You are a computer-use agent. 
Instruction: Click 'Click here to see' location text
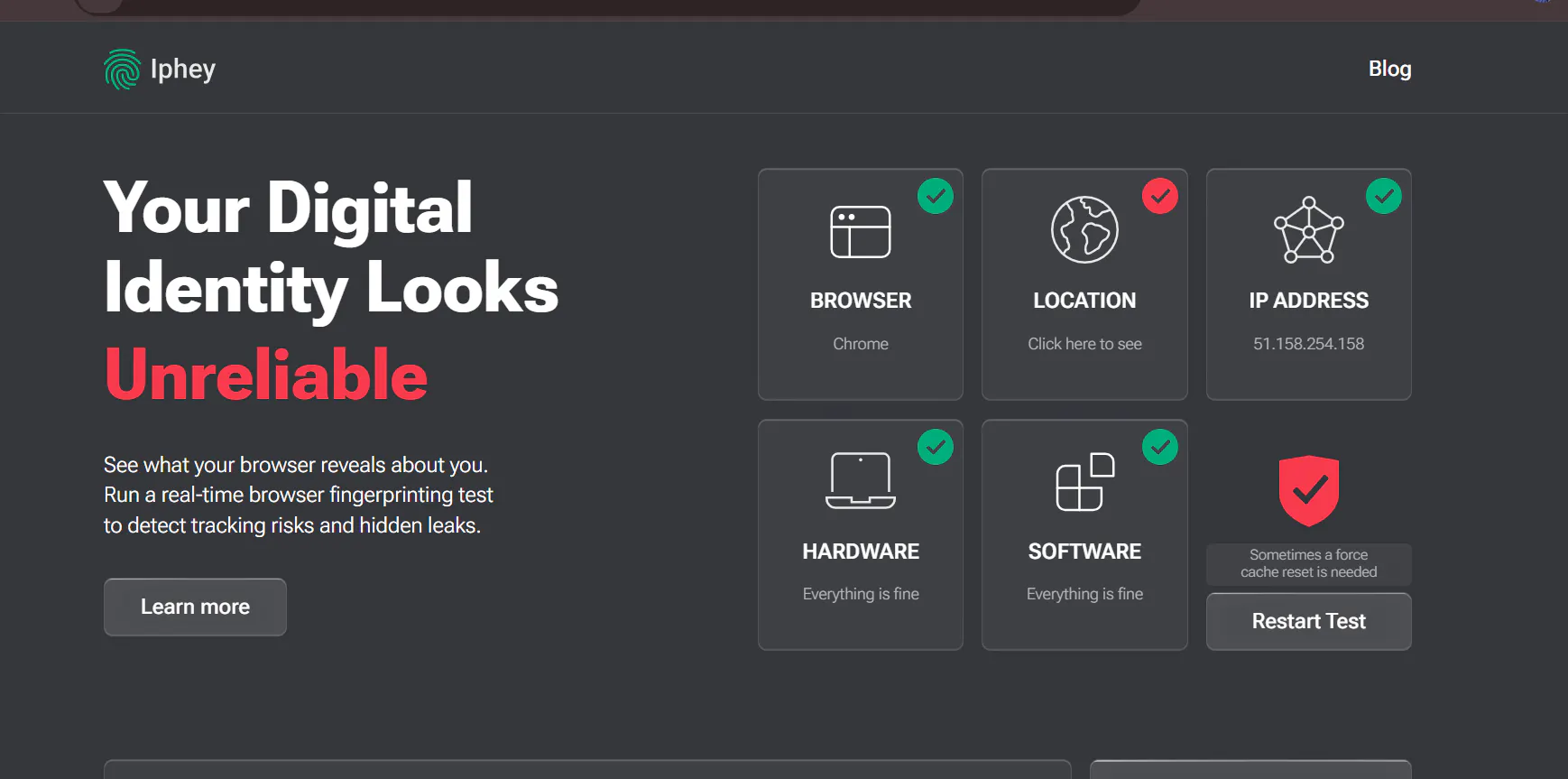(x=1084, y=344)
